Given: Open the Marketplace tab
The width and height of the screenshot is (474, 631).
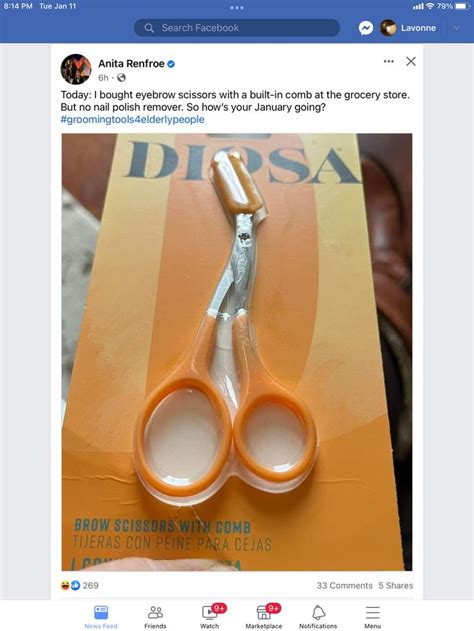Looking at the screenshot, I should point(264,617).
